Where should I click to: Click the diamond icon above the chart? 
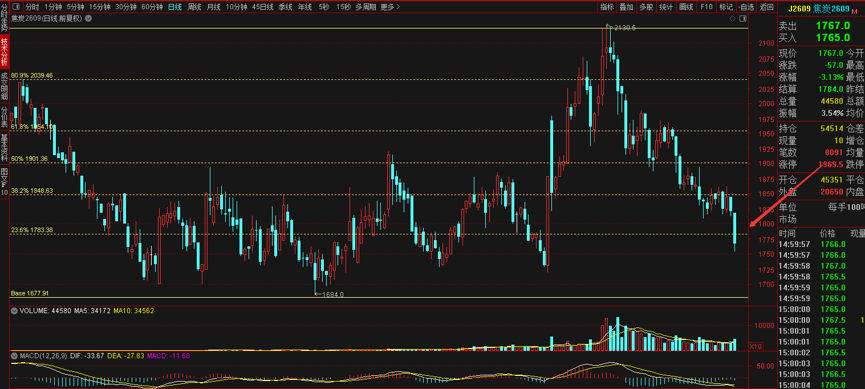click(x=732, y=18)
